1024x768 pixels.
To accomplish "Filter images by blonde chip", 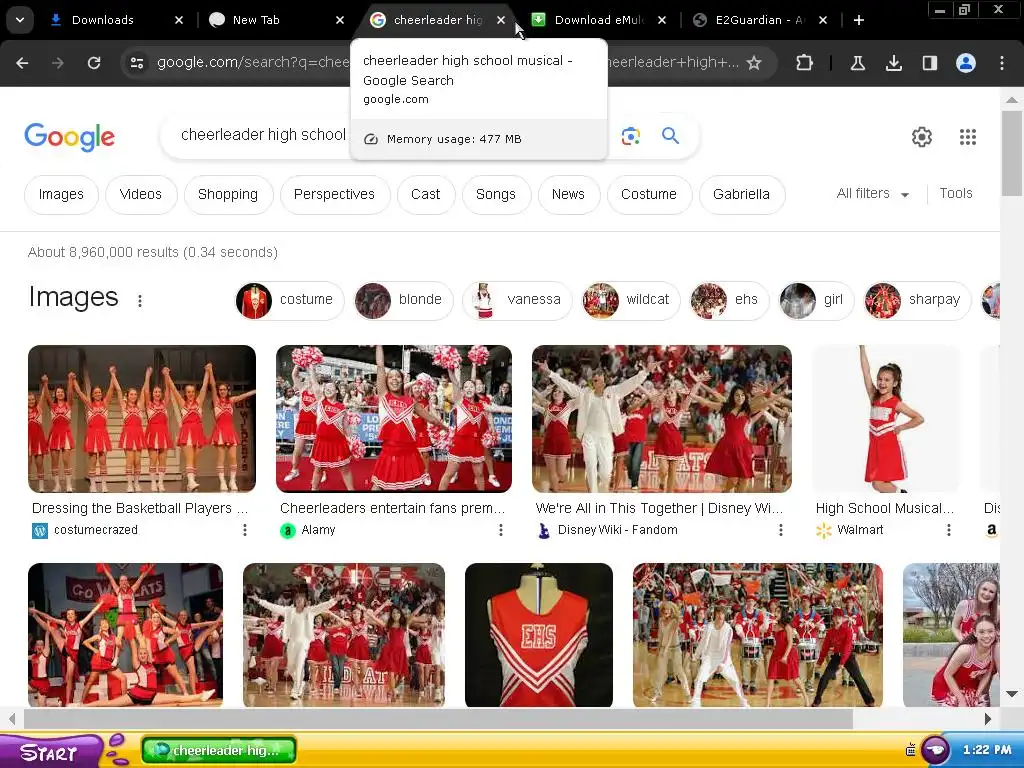I will click(403, 300).
